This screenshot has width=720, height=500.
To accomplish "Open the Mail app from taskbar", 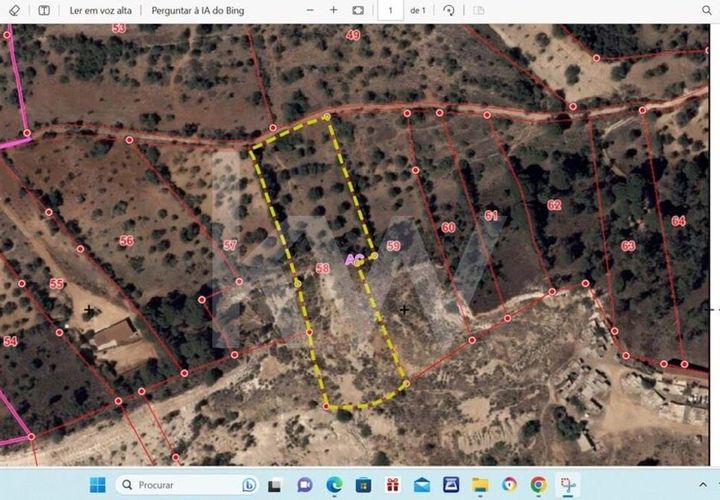I will point(422,485).
